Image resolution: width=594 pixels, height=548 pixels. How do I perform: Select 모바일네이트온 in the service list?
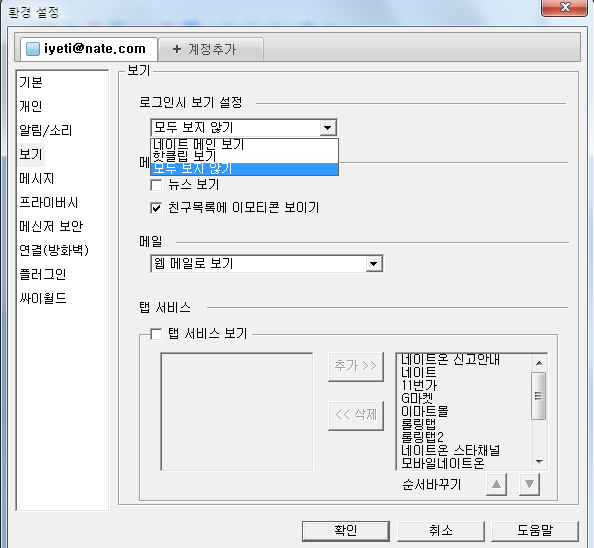(442, 463)
